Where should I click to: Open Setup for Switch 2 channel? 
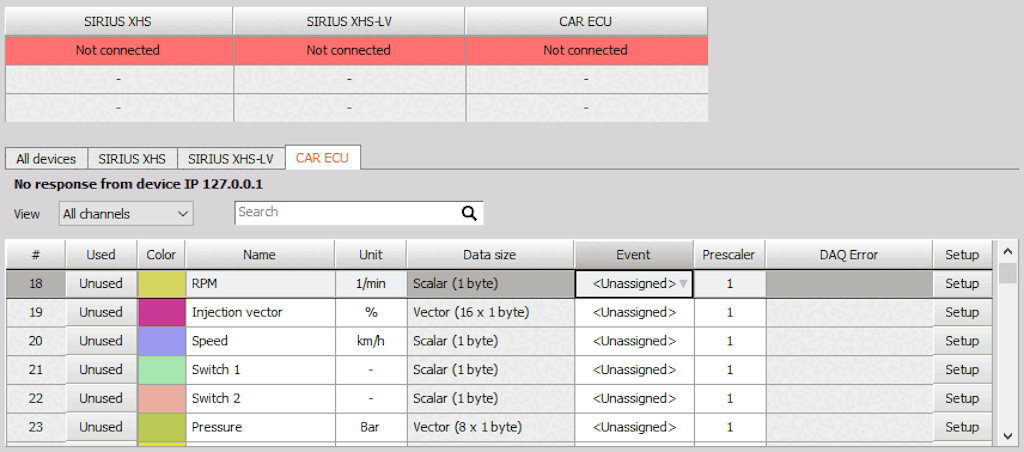coord(962,398)
